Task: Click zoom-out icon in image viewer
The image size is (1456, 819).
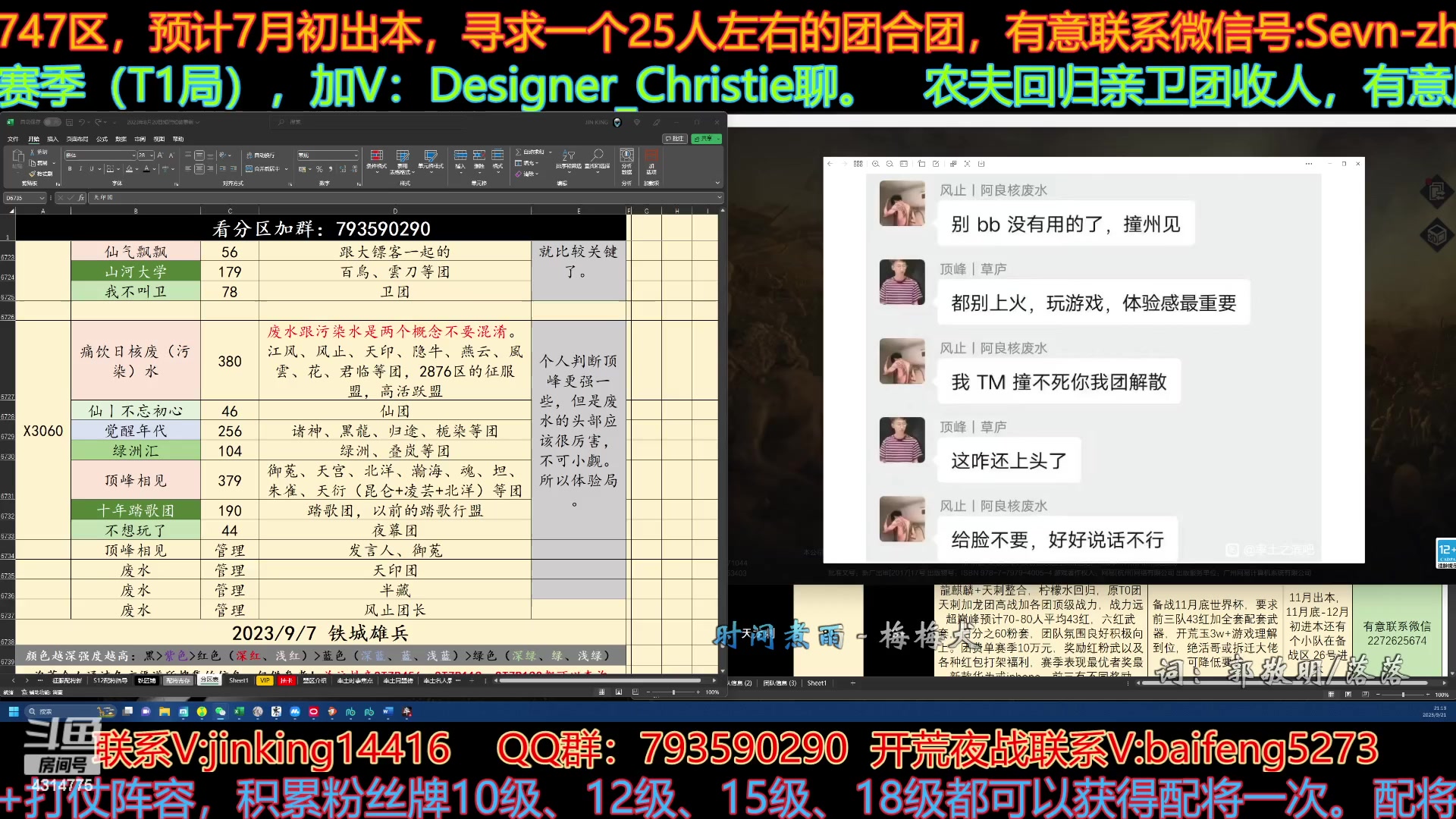Action: click(x=890, y=164)
